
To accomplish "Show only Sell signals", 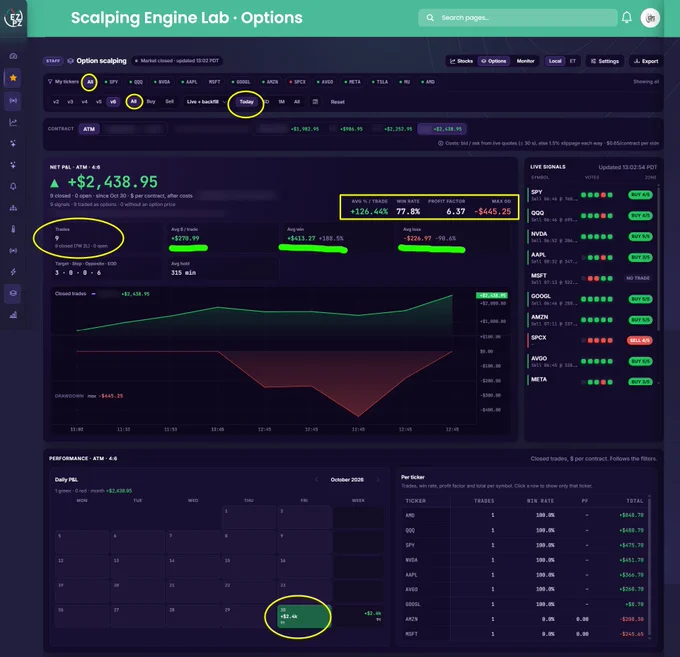I will point(170,101).
